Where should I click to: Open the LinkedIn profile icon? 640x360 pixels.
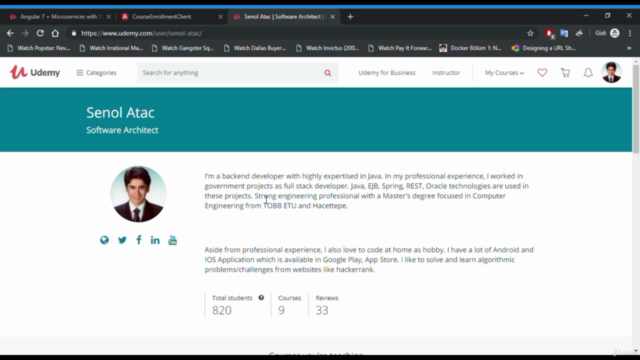tap(155, 240)
